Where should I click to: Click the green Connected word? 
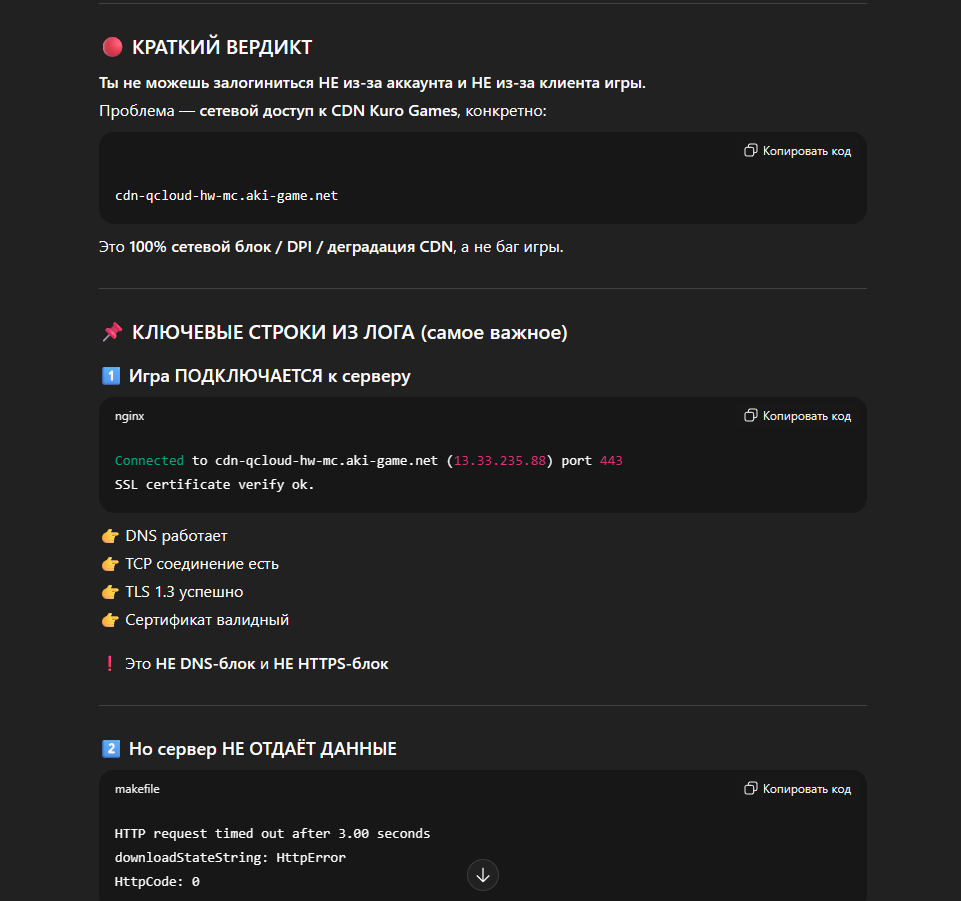(149, 461)
